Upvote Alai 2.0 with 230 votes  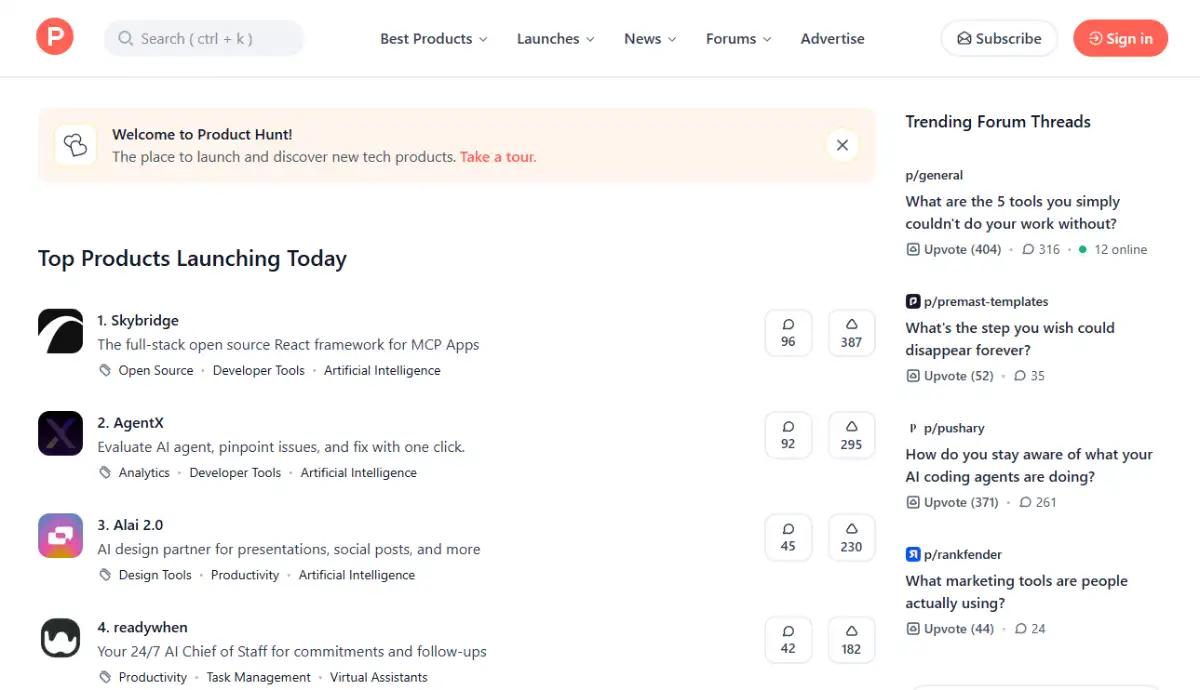851,537
